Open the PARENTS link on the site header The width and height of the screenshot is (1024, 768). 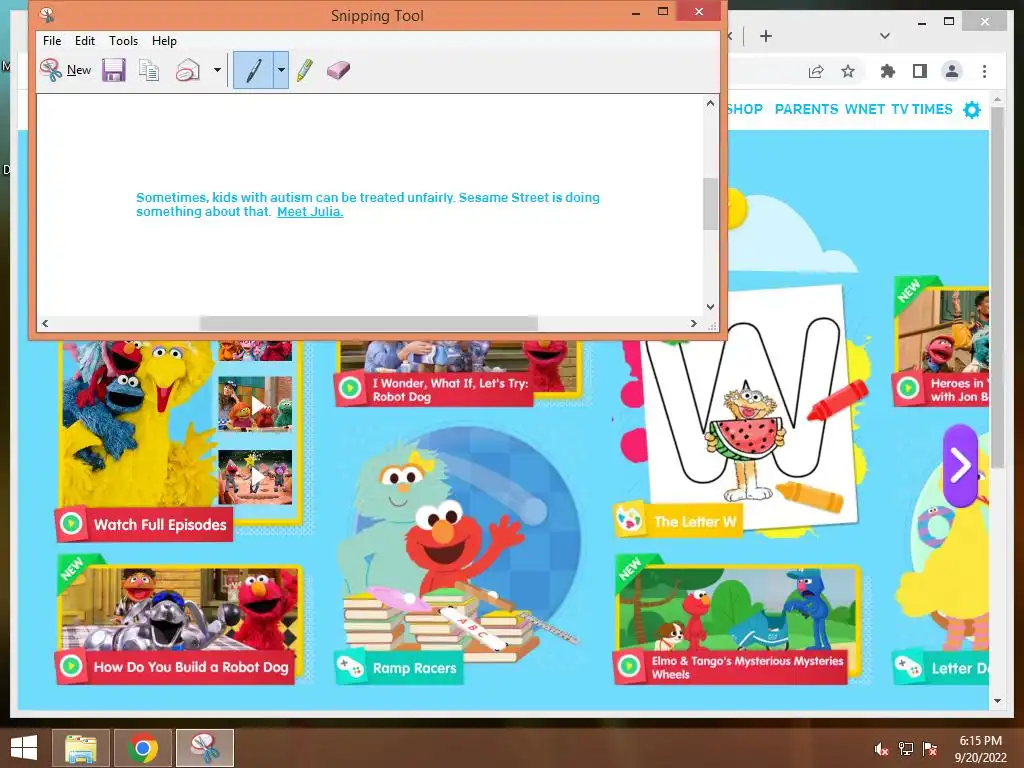coord(806,109)
